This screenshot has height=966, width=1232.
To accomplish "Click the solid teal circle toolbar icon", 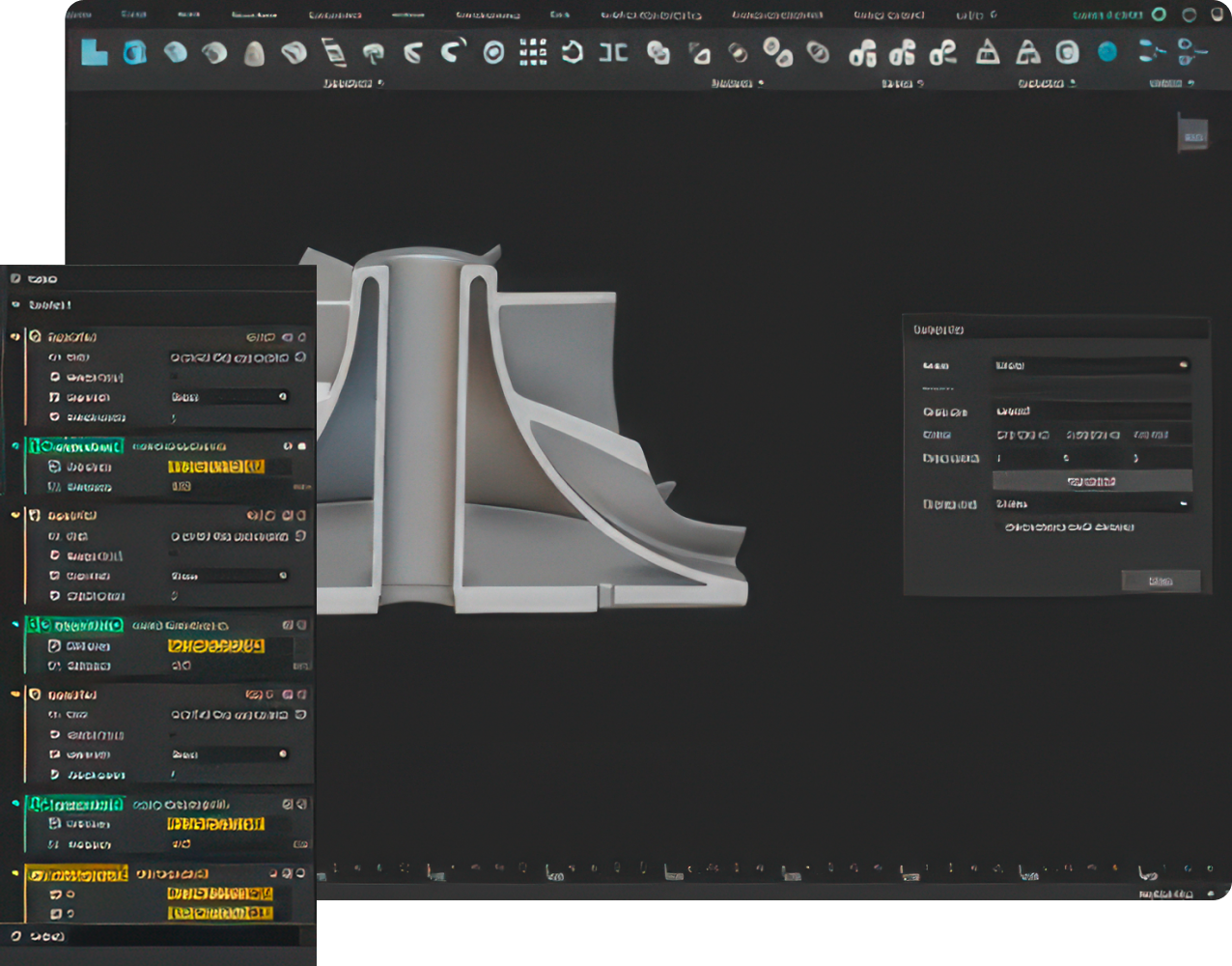I will coord(1107,52).
